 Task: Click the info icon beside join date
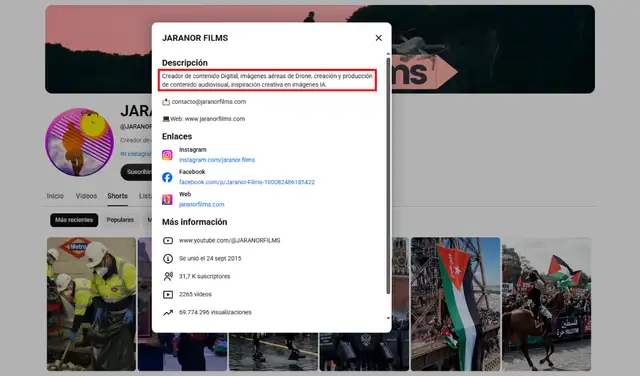click(x=168, y=258)
